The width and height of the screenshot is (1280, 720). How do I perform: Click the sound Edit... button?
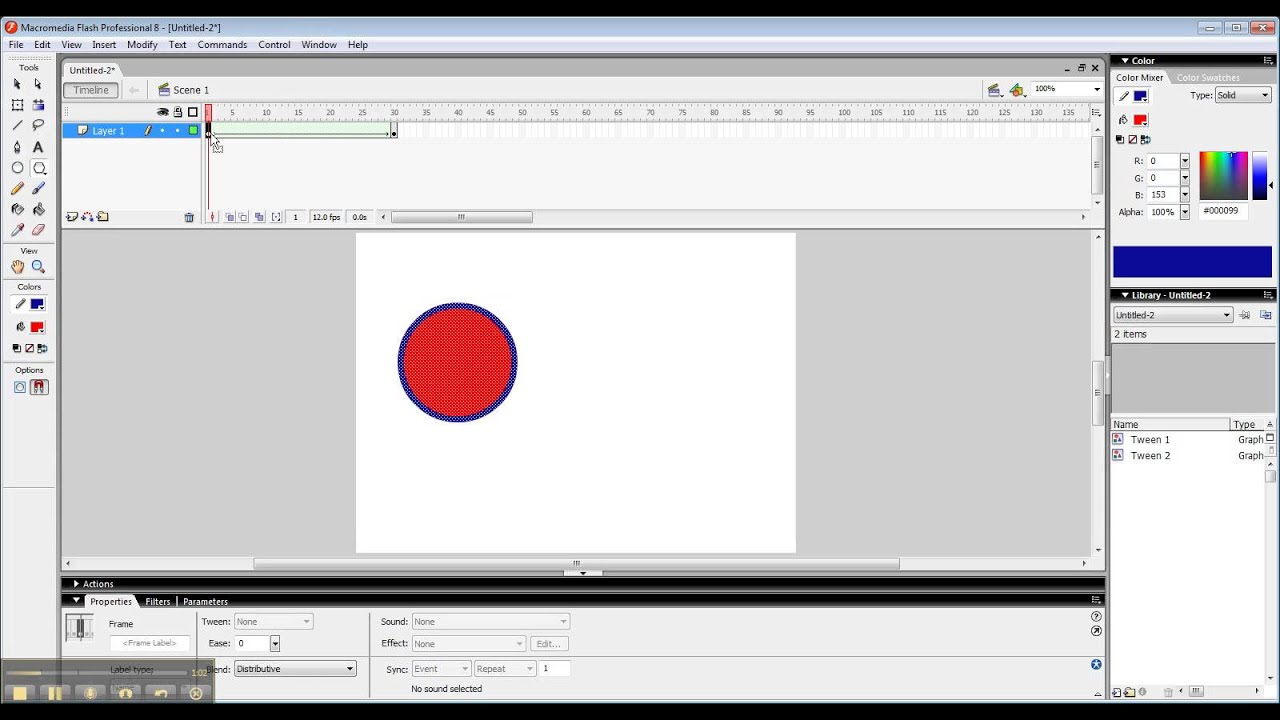coord(549,644)
